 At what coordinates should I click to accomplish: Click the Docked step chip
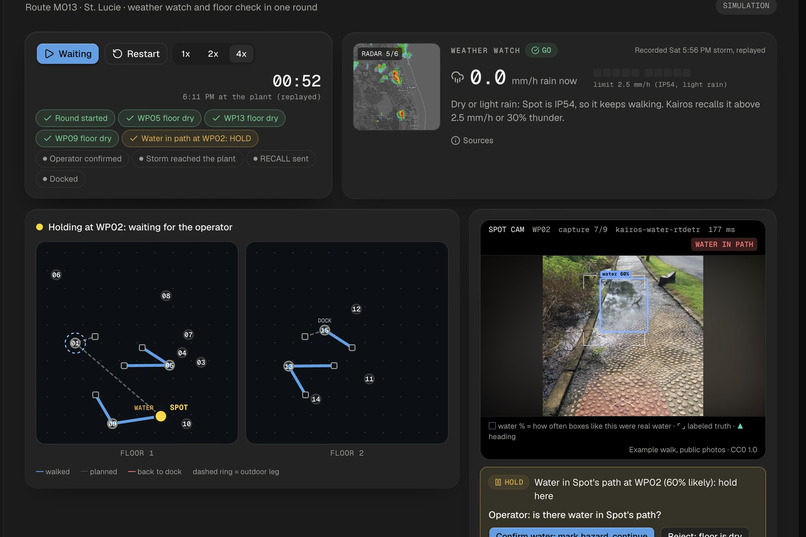pos(61,179)
